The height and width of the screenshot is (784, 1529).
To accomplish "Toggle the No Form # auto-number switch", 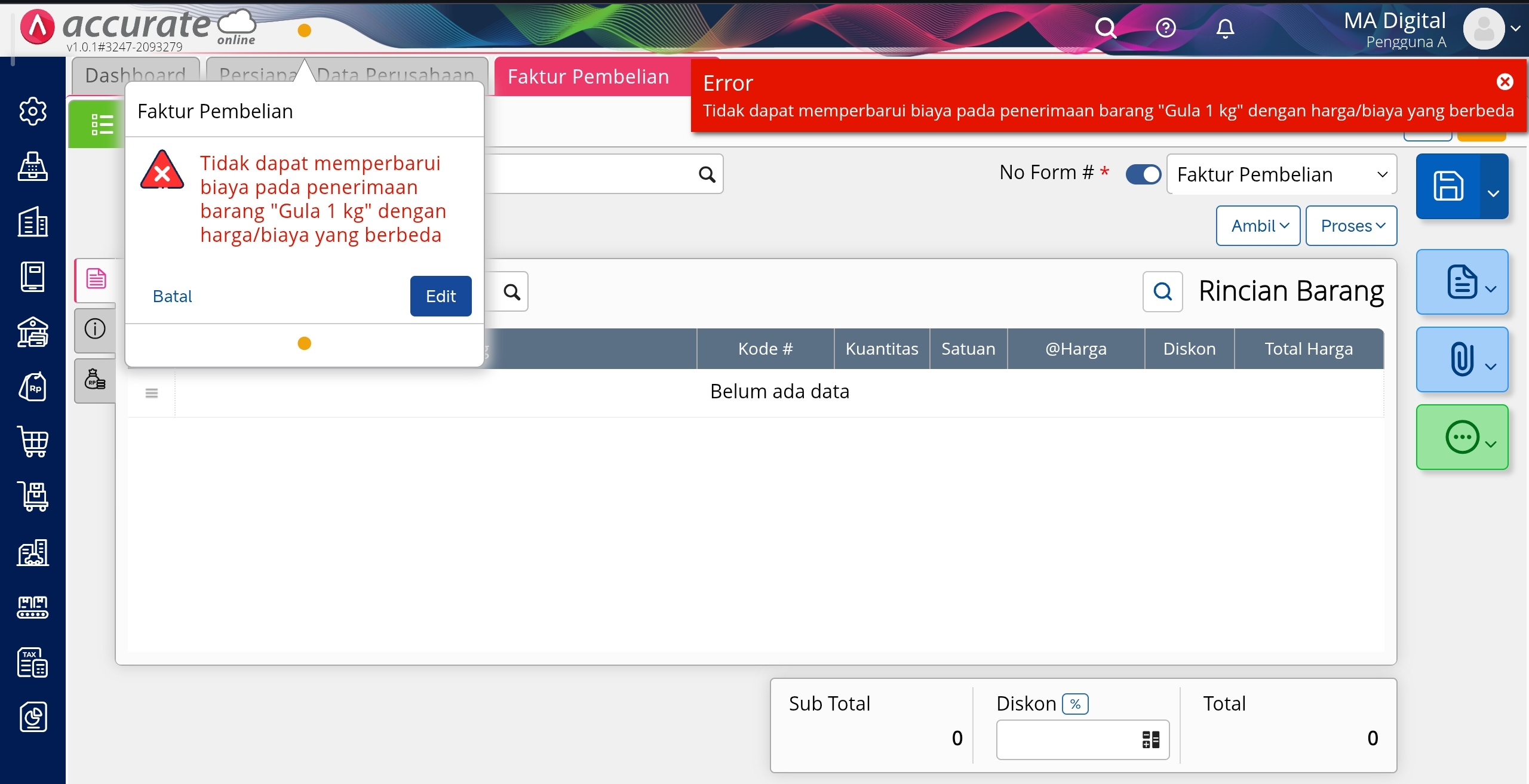I will (x=1143, y=174).
